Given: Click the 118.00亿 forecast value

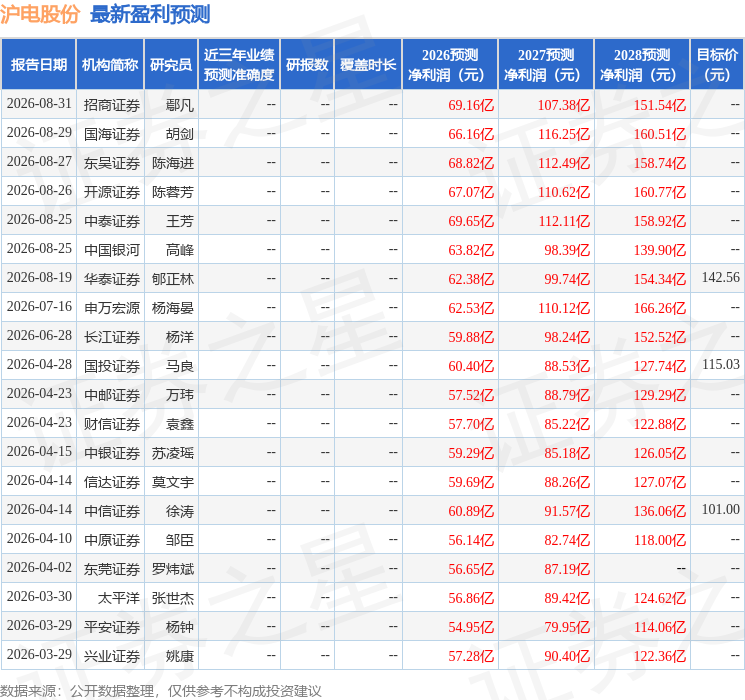Looking at the screenshot, I should (x=660, y=540).
